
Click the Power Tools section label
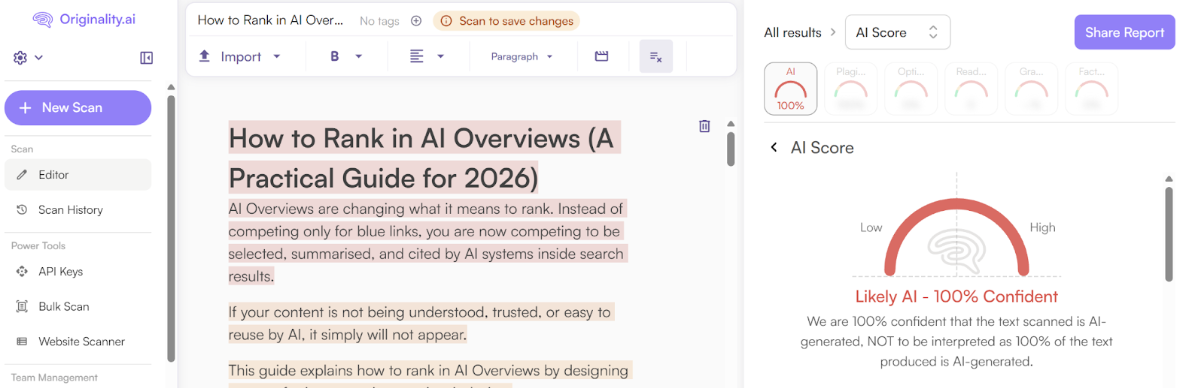tap(38, 246)
